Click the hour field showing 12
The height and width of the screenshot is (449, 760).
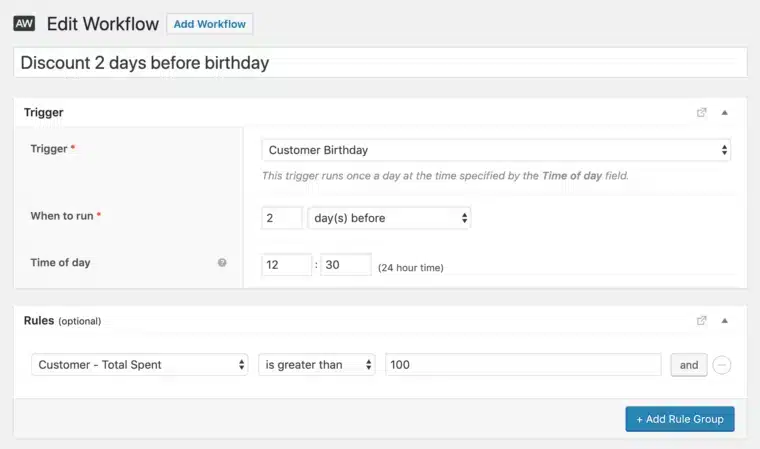pos(286,265)
